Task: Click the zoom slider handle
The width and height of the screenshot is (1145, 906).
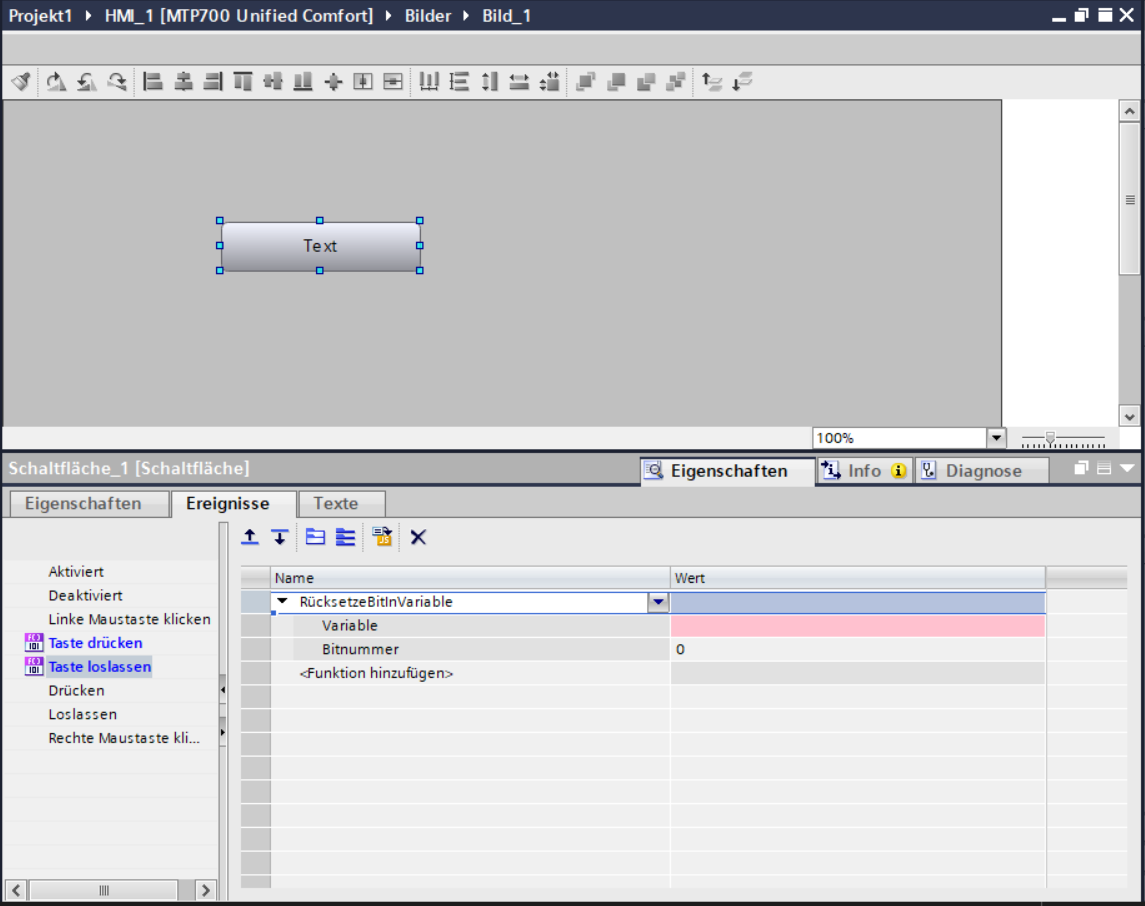Action: 1050,437
